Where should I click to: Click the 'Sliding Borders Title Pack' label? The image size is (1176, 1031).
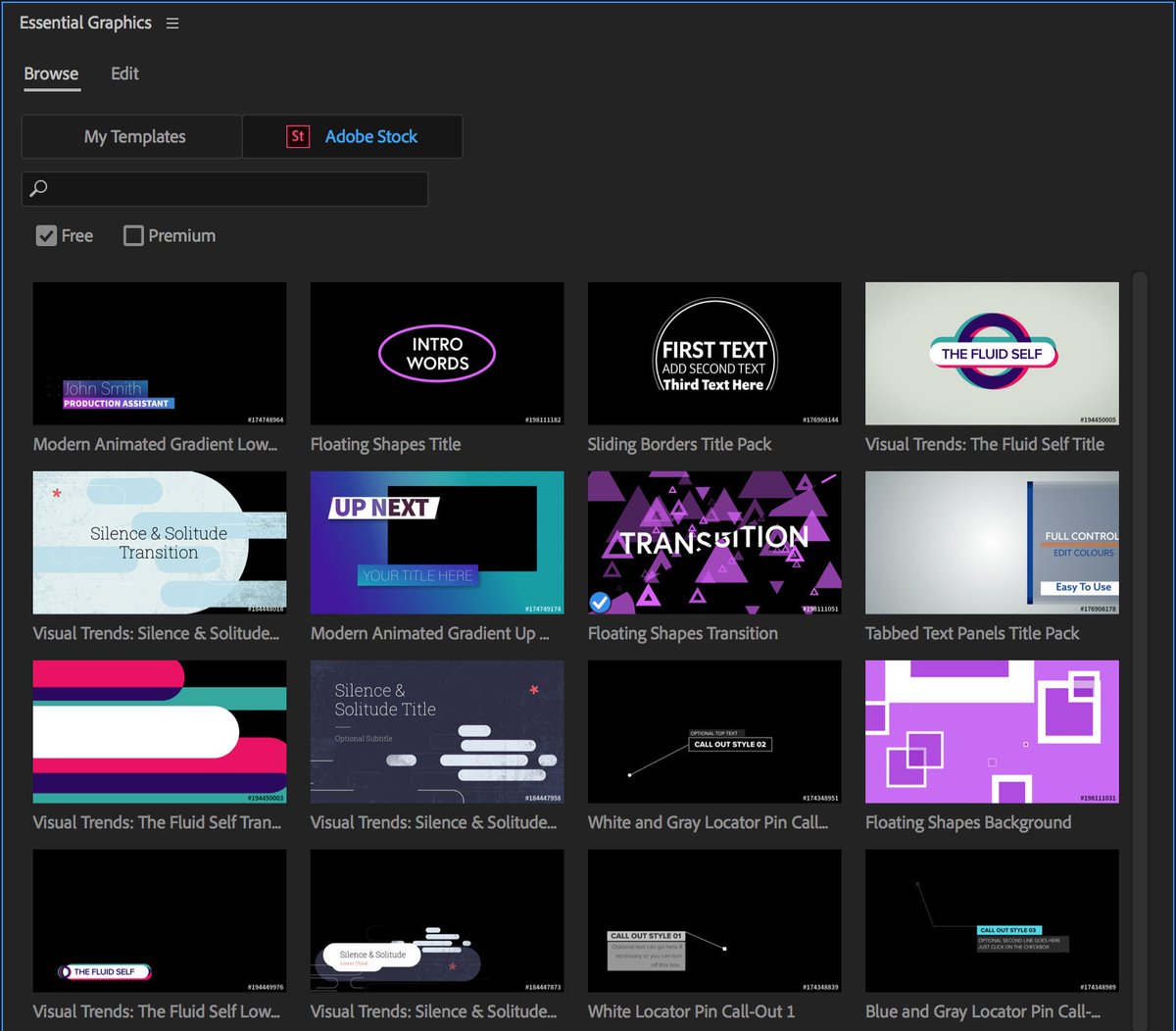[x=679, y=444]
